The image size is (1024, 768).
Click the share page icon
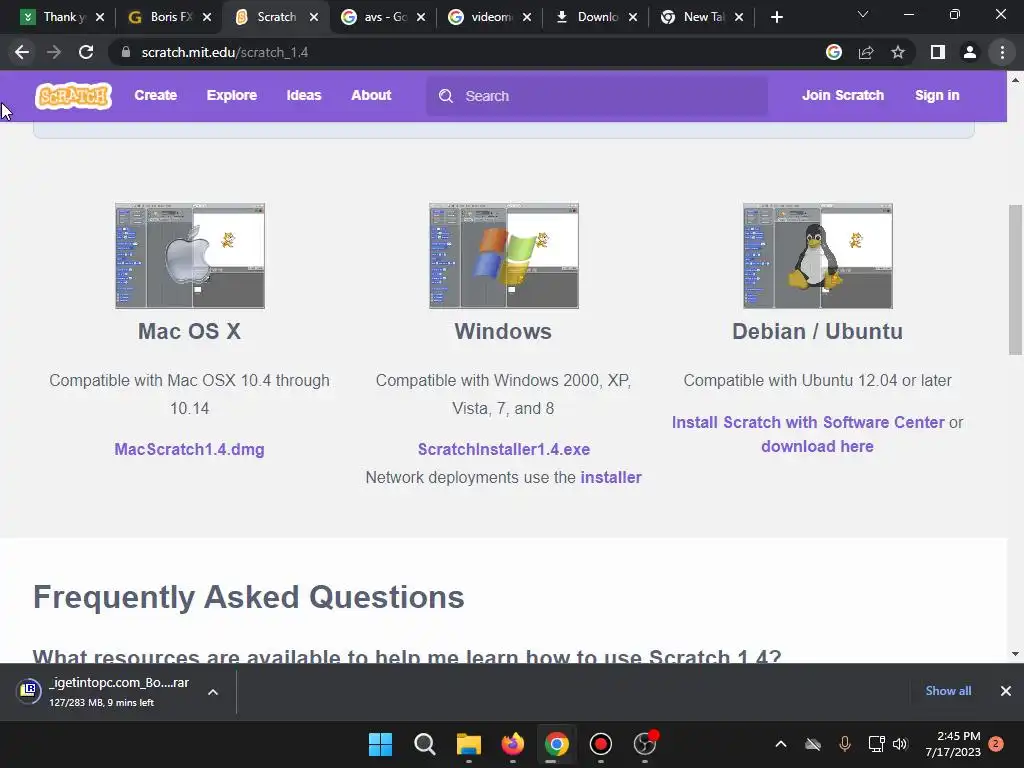point(866,52)
